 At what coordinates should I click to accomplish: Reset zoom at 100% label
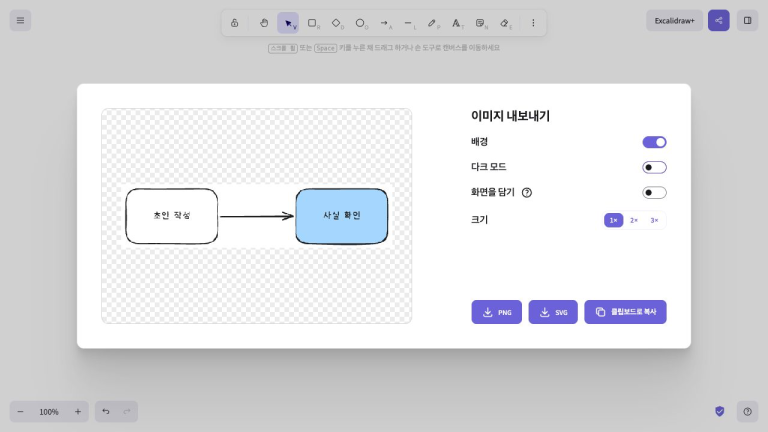point(49,411)
